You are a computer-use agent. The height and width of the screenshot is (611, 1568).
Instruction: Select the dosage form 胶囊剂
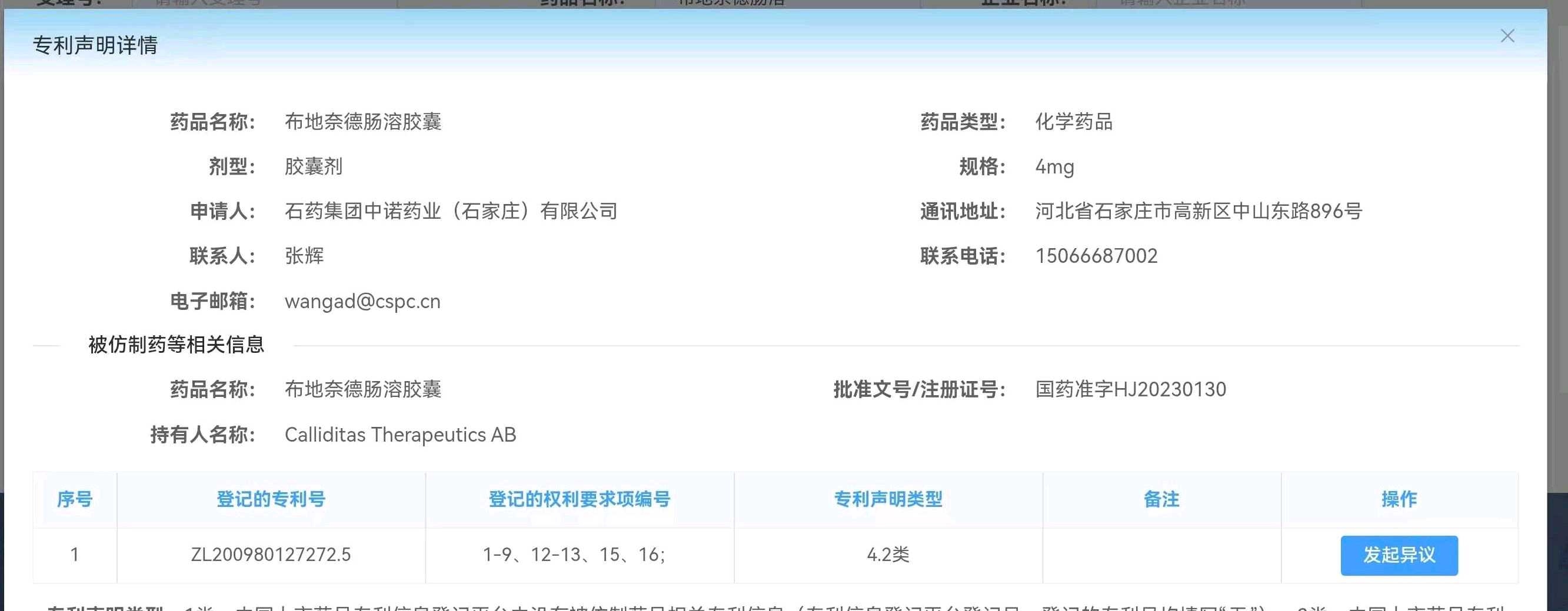tap(314, 167)
